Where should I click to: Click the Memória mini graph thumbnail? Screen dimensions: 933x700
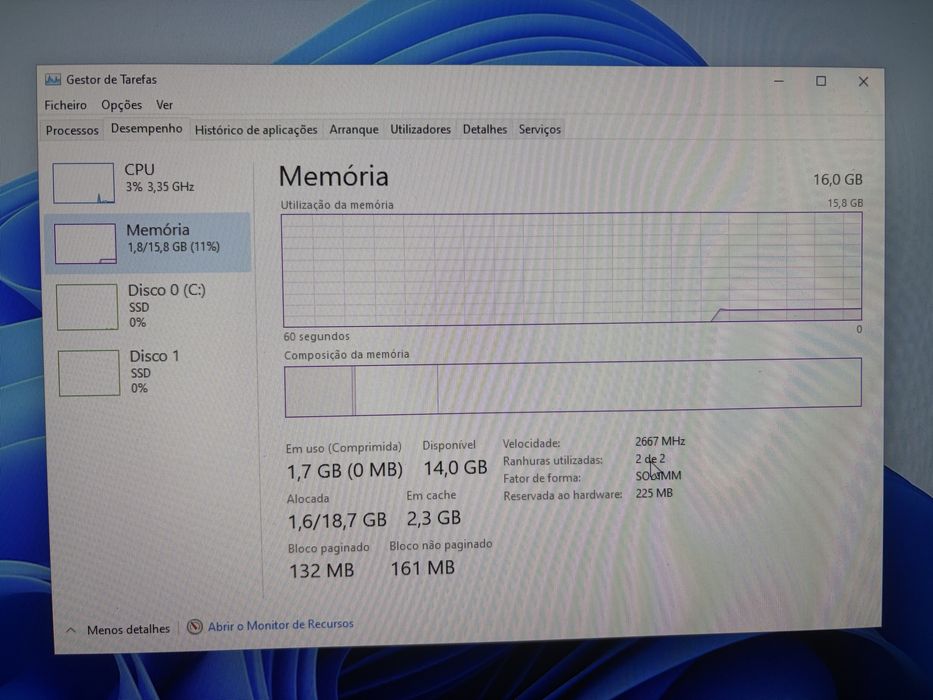click(x=85, y=243)
